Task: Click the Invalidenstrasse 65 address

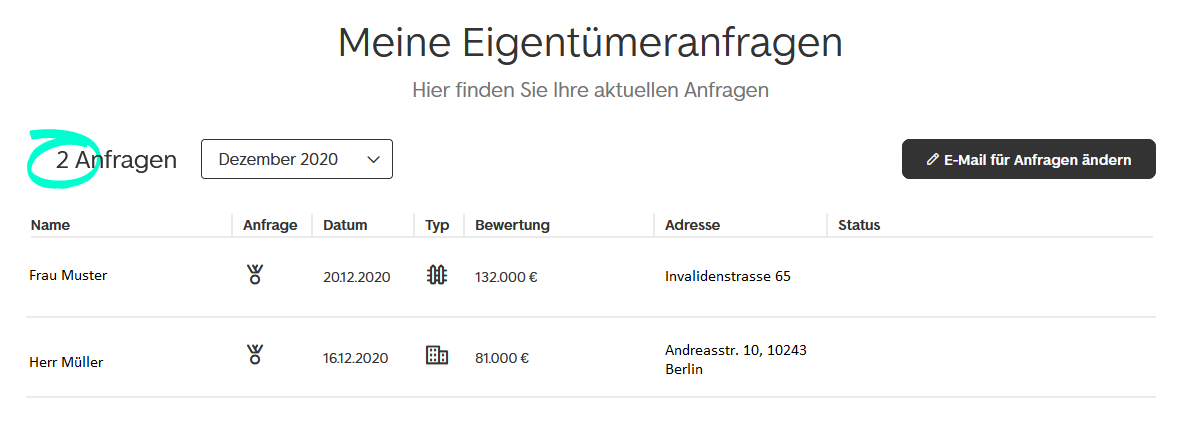Action: [x=727, y=276]
